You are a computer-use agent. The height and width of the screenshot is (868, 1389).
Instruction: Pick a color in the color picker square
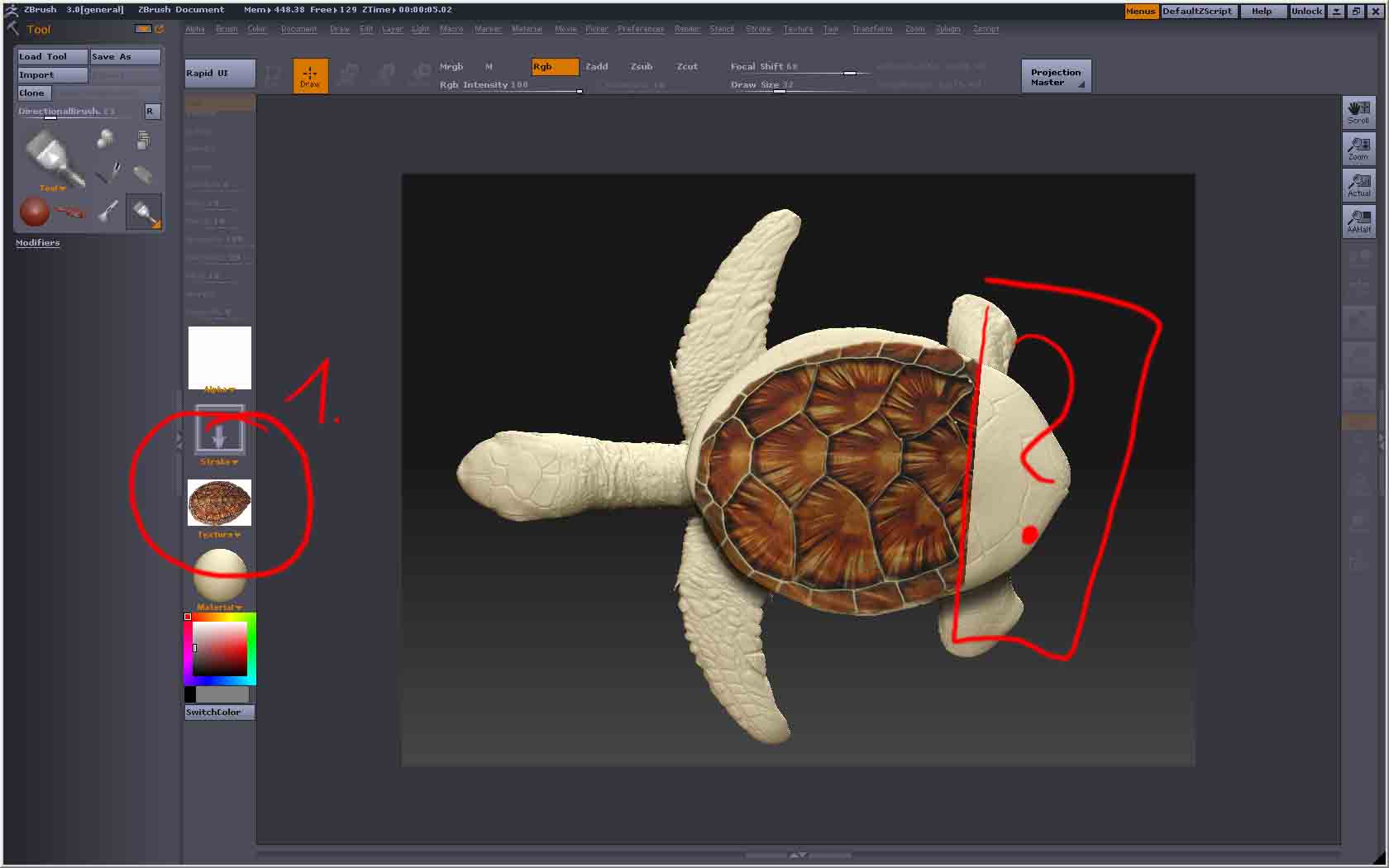(x=220, y=649)
